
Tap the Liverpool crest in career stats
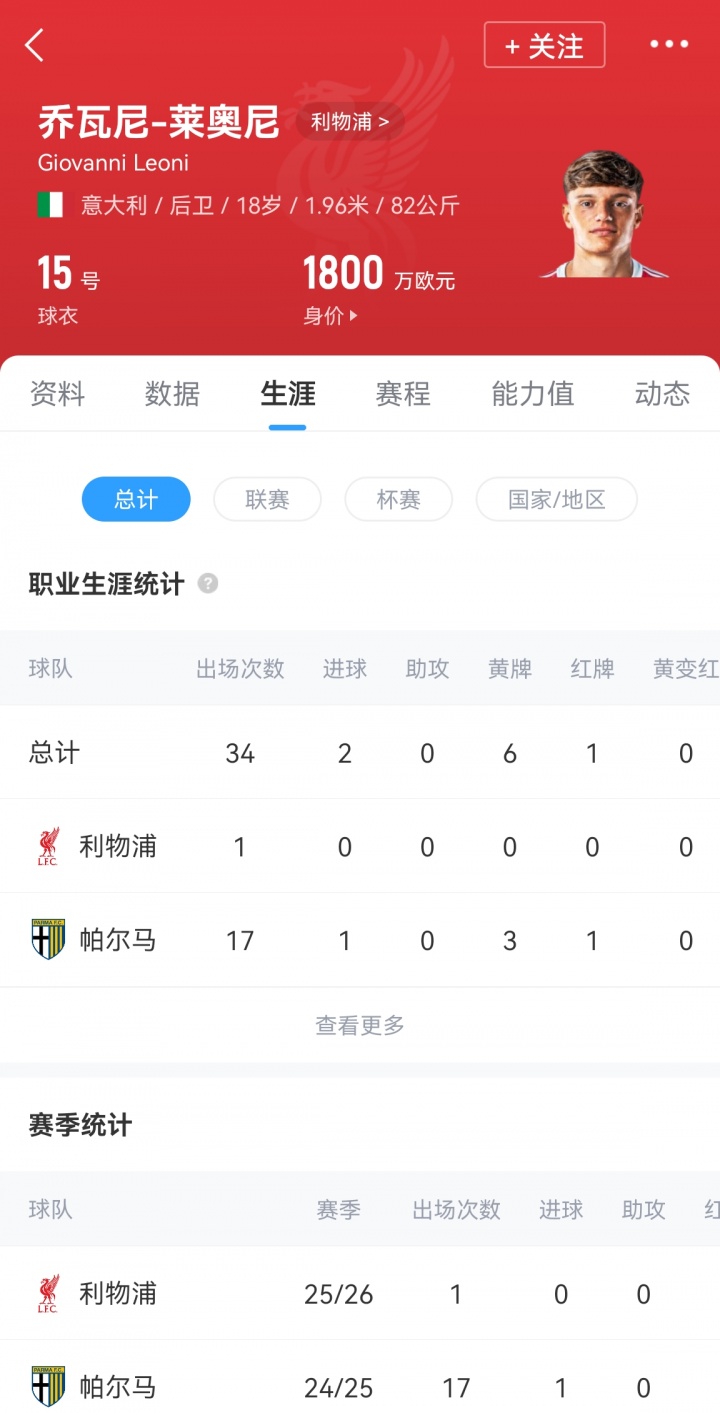[48, 846]
